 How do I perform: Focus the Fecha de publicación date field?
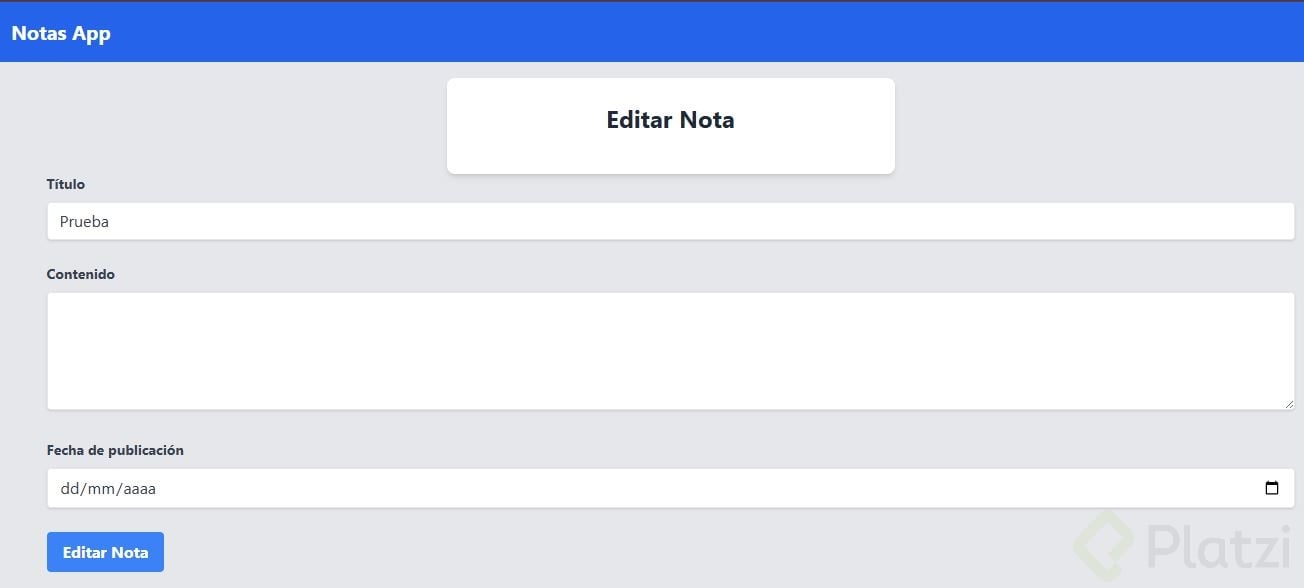(x=670, y=489)
